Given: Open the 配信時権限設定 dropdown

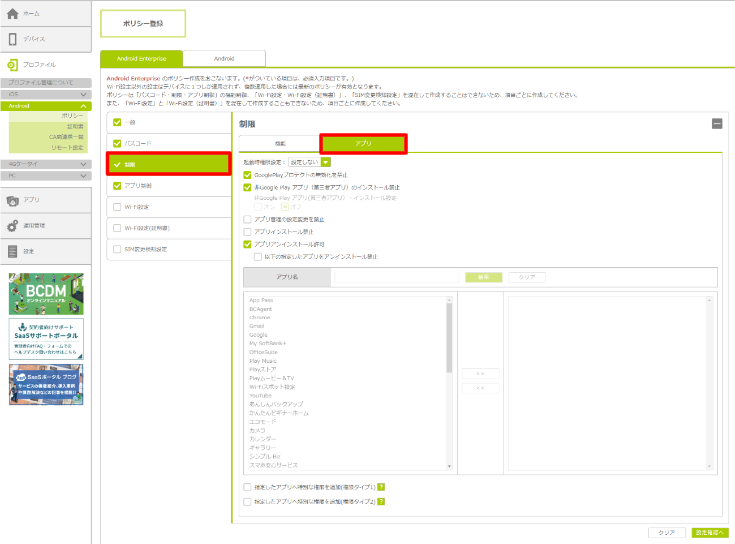Looking at the screenshot, I should click(x=327, y=162).
